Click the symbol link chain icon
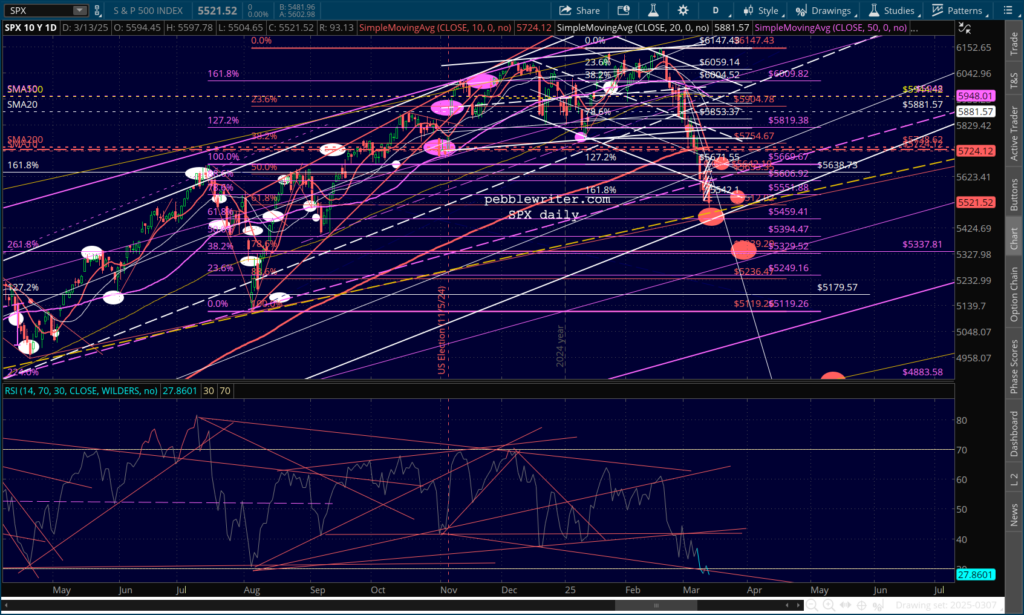1024x615 pixels. coord(97,10)
